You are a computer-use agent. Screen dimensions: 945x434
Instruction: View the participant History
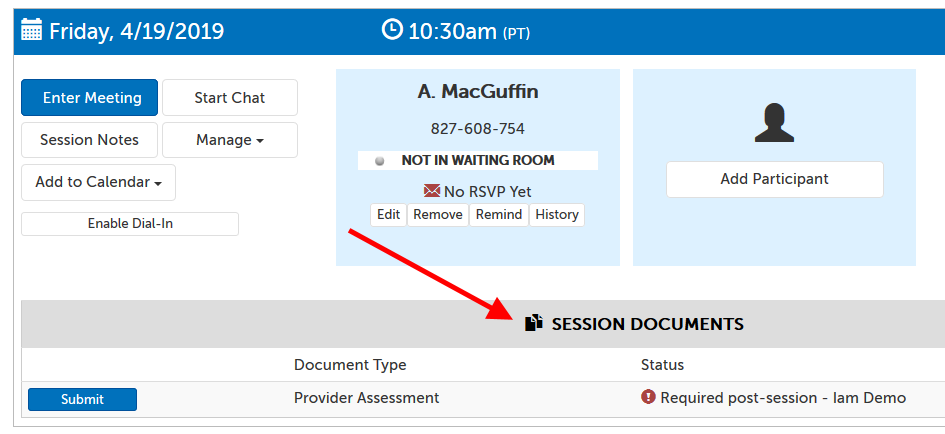point(556,214)
